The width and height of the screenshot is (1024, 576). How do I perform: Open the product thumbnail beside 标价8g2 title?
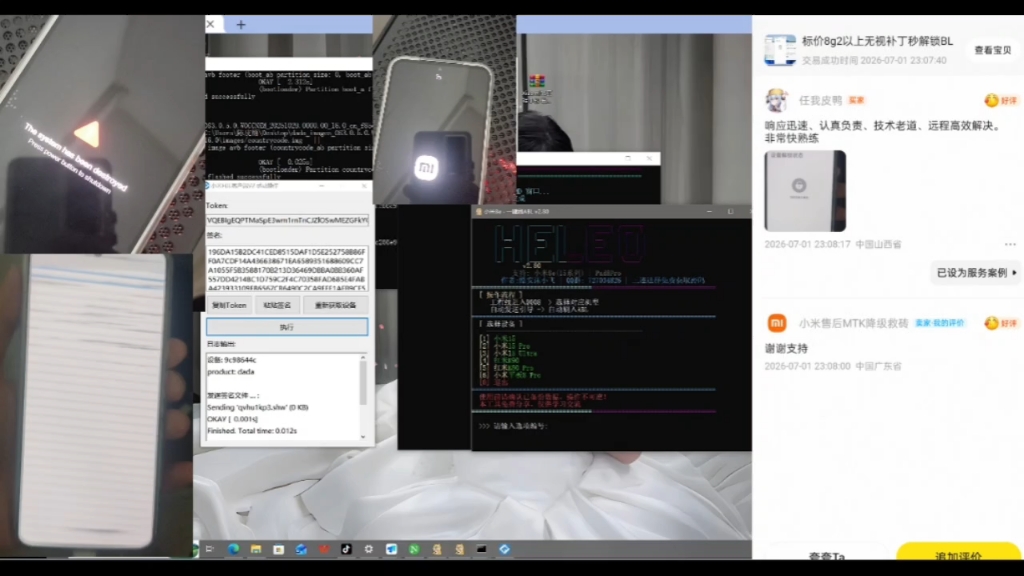[x=780, y=50]
